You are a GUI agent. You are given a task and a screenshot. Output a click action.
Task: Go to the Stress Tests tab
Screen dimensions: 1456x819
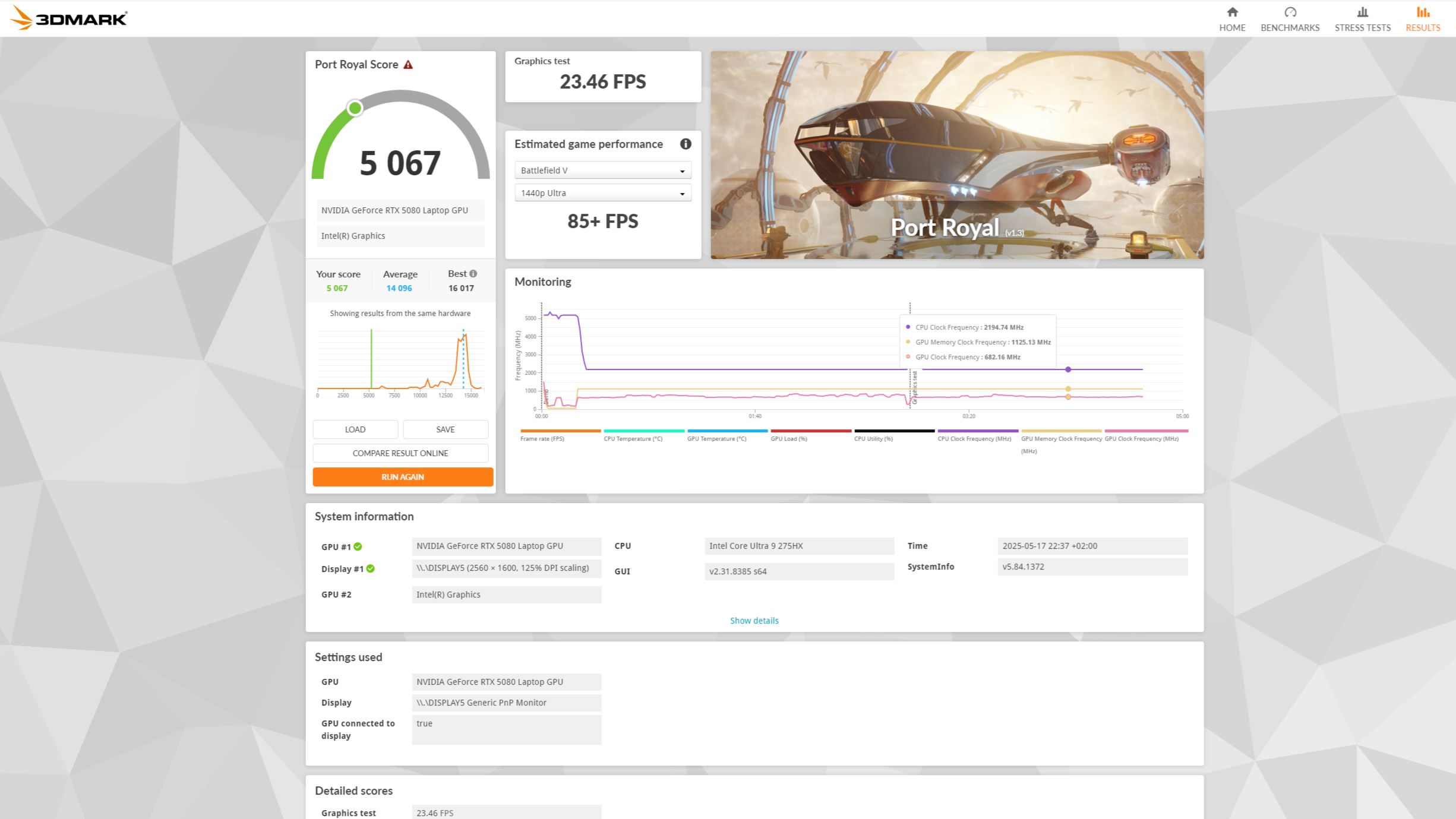(x=1362, y=19)
